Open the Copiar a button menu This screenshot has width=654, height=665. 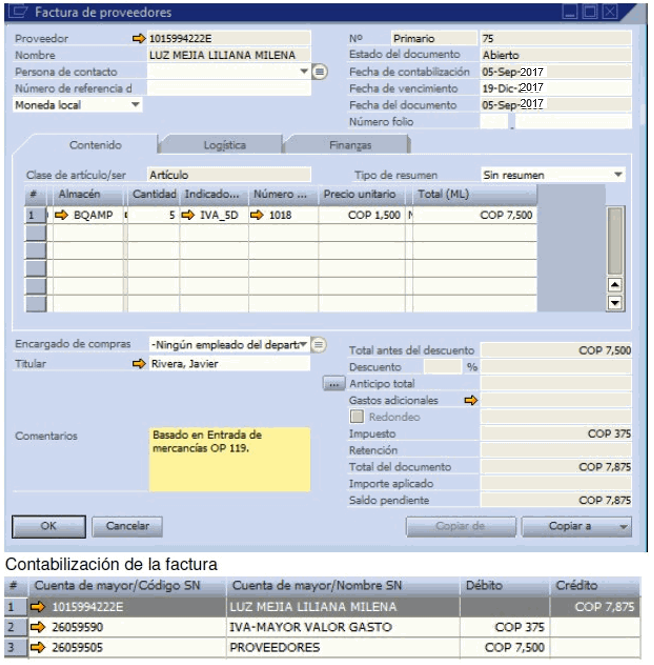(x=577, y=526)
